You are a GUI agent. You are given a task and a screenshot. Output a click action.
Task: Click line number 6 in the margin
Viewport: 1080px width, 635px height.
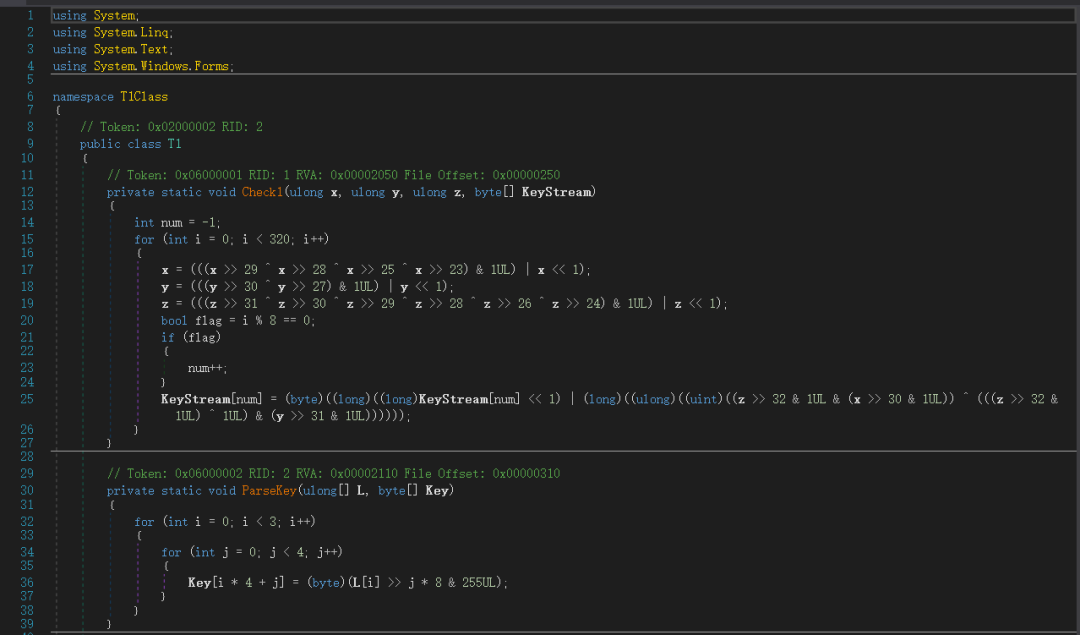tap(30, 96)
